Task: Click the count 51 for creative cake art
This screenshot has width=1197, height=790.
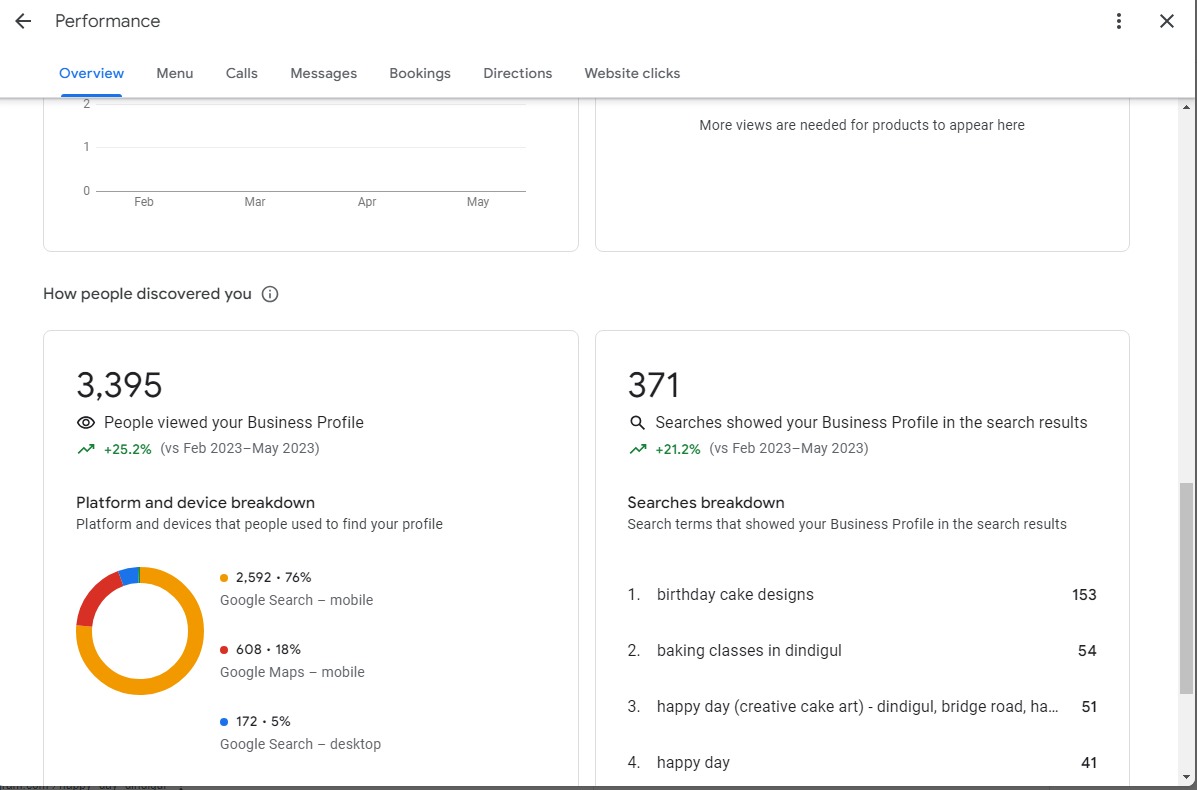Action: click(1089, 707)
